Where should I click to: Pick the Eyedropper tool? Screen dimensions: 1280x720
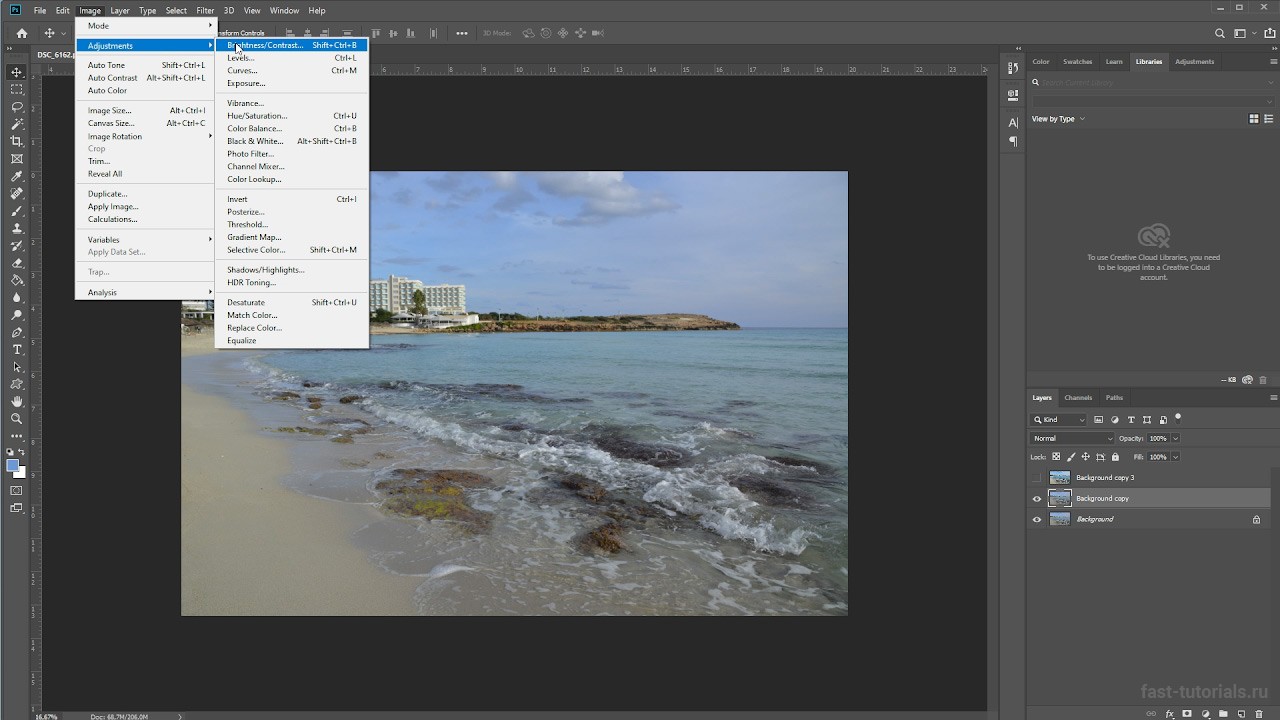pos(17,176)
